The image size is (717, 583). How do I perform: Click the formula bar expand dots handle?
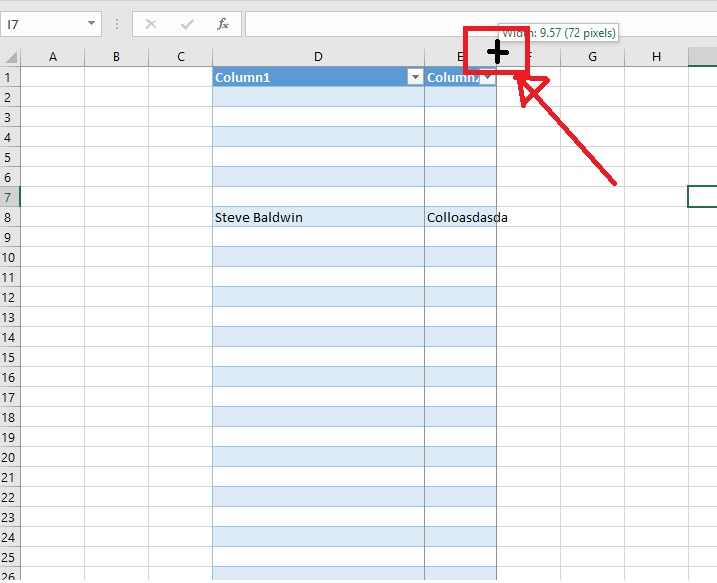(117, 24)
